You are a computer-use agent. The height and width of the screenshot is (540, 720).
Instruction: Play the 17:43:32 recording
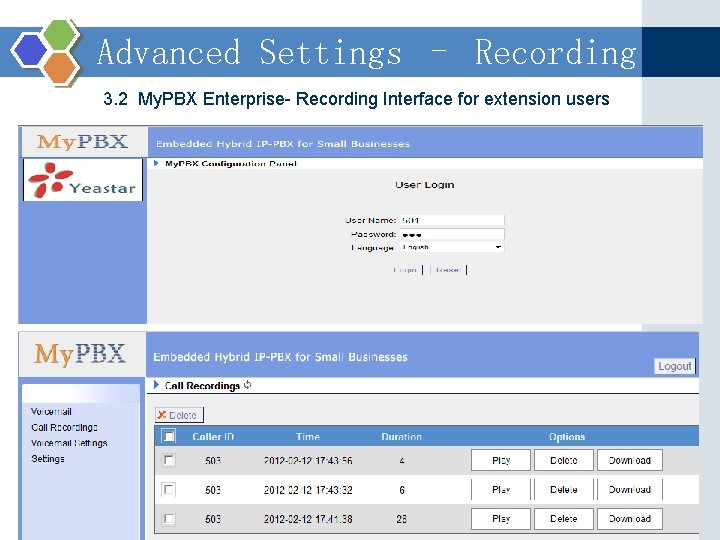point(501,489)
